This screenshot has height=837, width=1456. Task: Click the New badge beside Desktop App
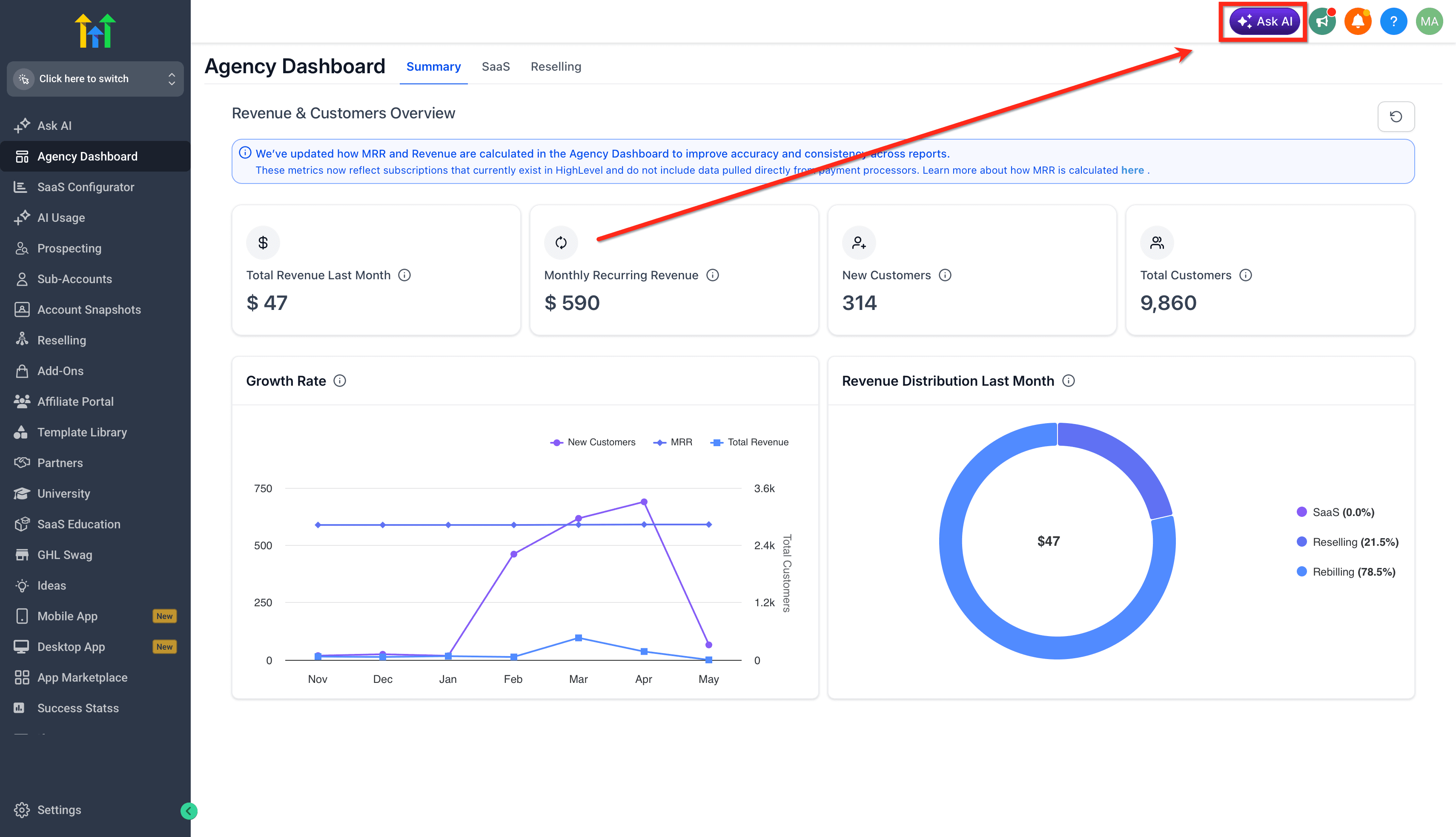[164, 647]
